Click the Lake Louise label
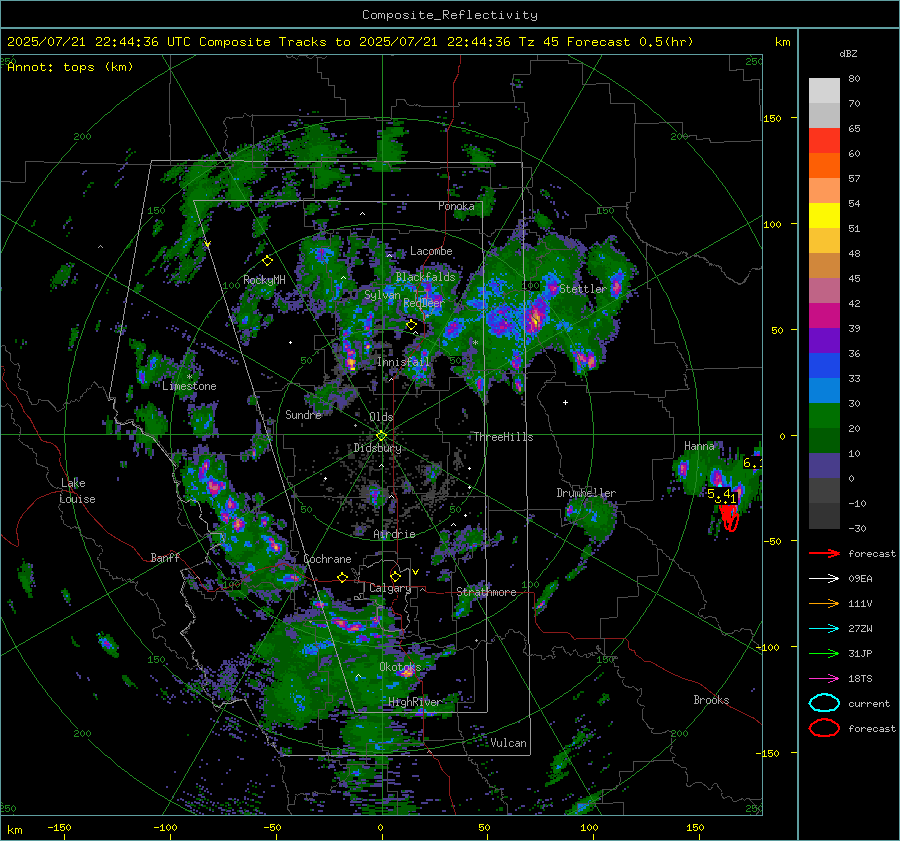This screenshot has height=841, width=900. pos(77,491)
